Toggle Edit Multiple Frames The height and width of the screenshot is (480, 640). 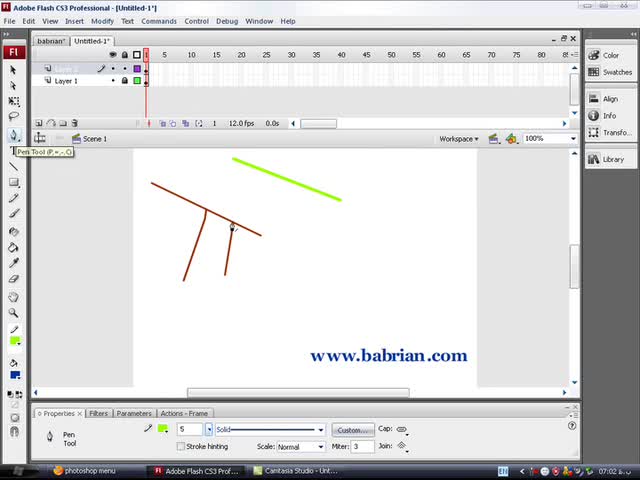pyautogui.click(x=186, y=123)
